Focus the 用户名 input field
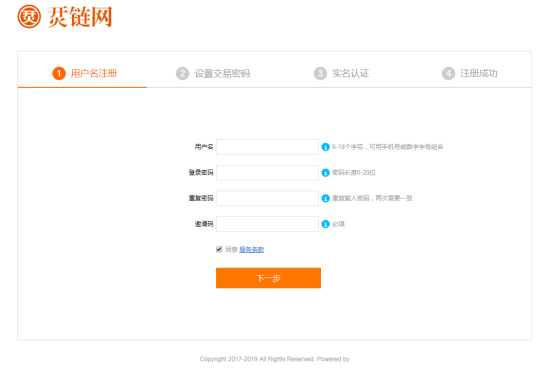The height and width of the screenshot is (390, 554). coord(267,147)
